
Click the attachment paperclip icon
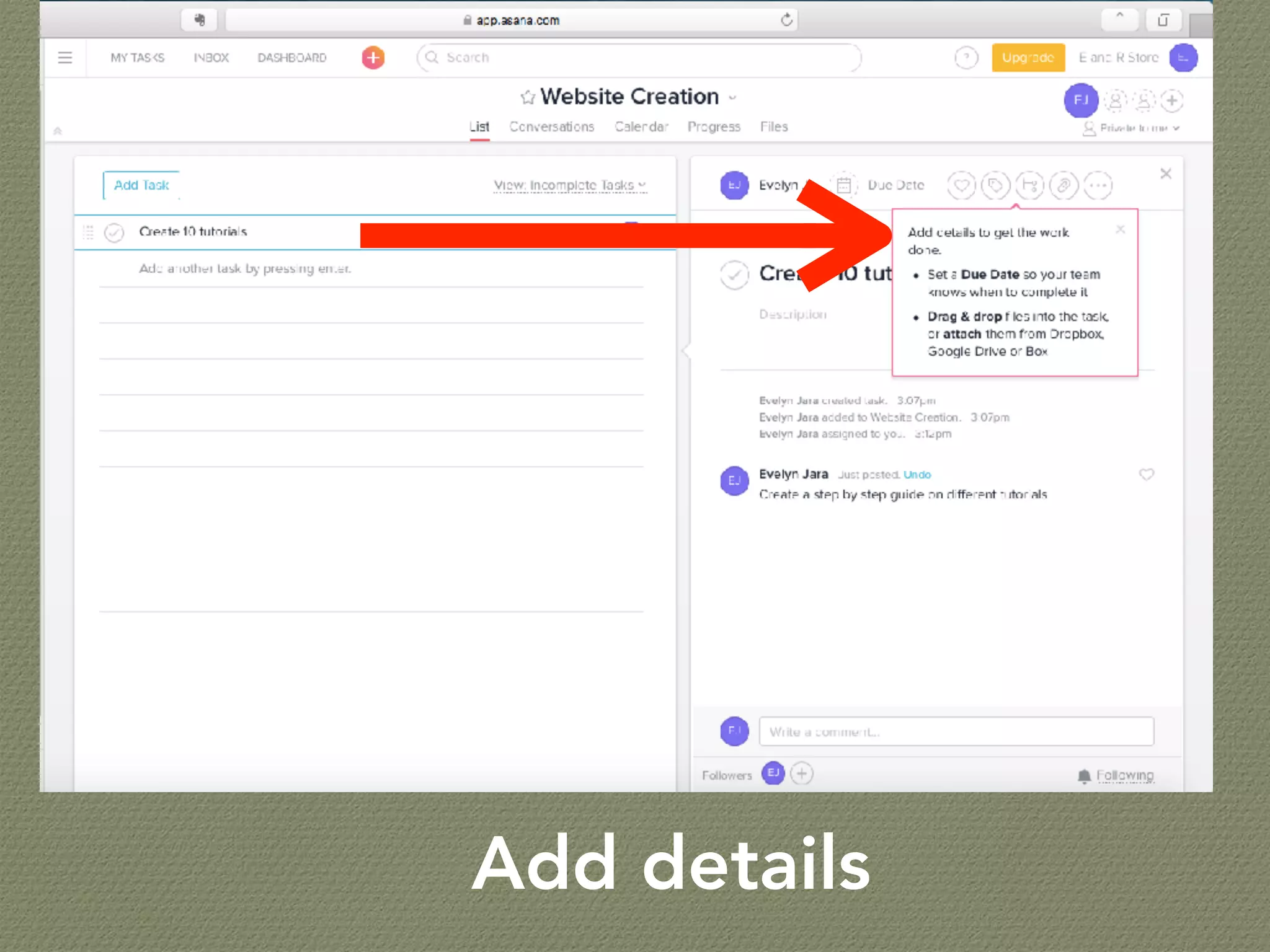[1064, 185]
